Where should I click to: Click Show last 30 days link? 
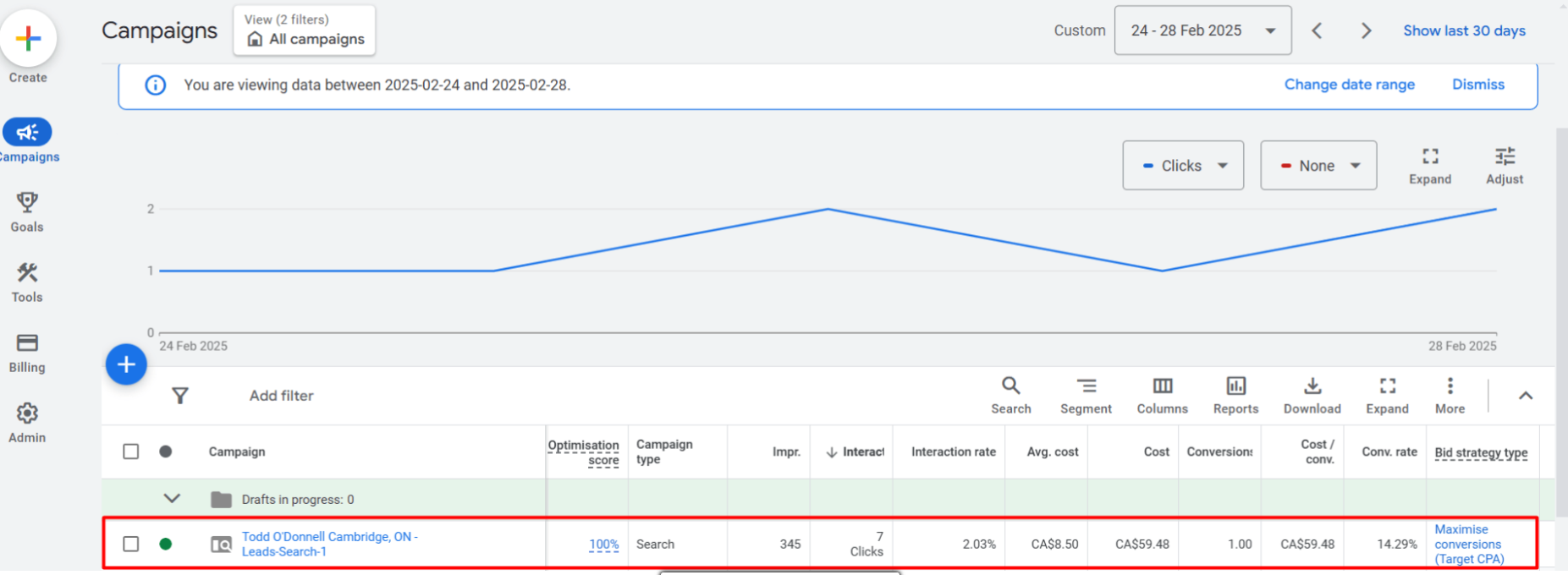click(x=1464, y=30)
